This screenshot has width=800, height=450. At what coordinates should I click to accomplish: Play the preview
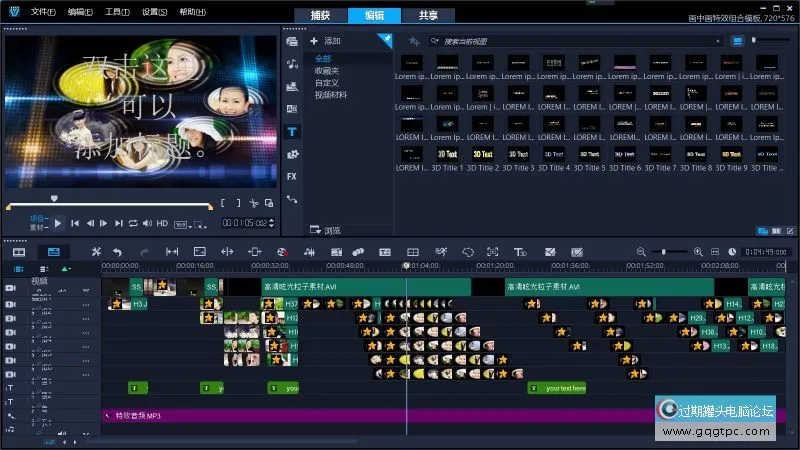(58, 223)
